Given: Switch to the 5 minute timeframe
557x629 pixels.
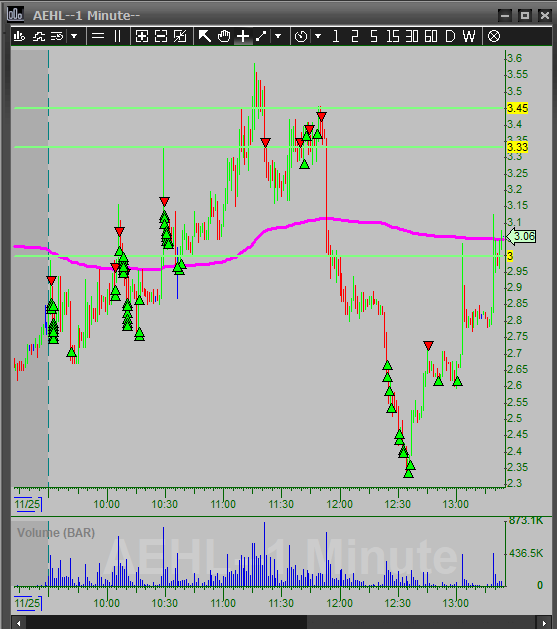Looking at the screenshot, I should coord(374,37).
